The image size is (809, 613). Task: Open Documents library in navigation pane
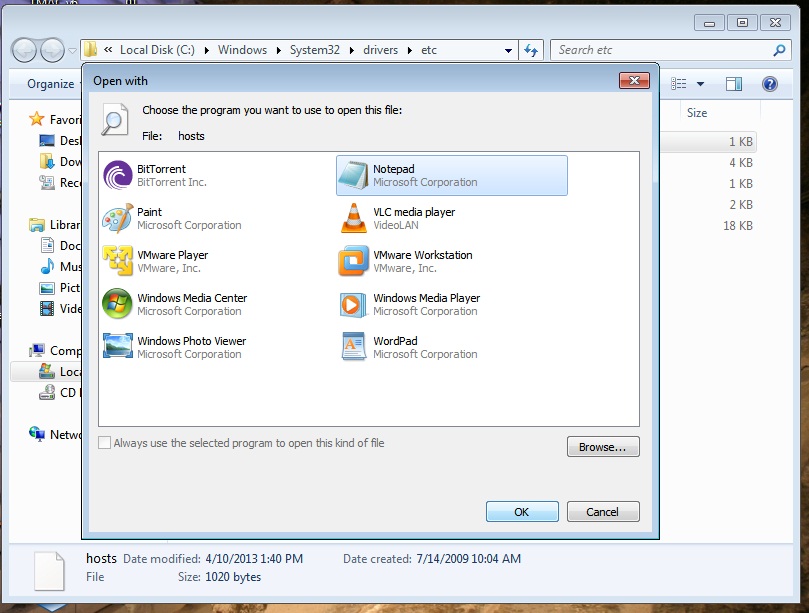(60, 246)
